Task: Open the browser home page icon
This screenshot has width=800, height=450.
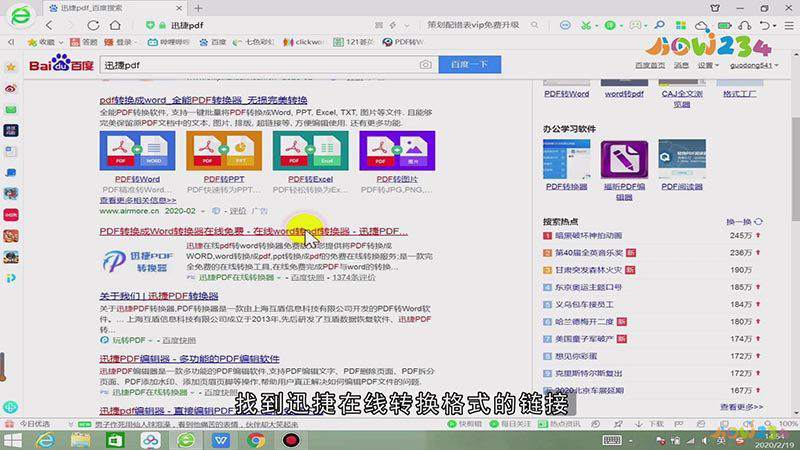Action: pyautogui.click(x=115, y=24)
